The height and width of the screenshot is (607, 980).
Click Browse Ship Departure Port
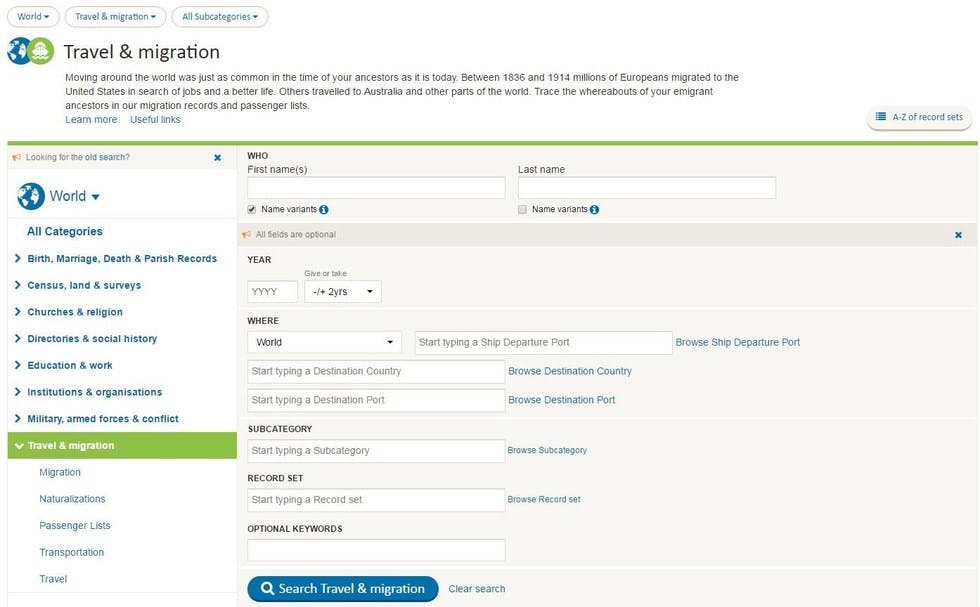(737, 341)
